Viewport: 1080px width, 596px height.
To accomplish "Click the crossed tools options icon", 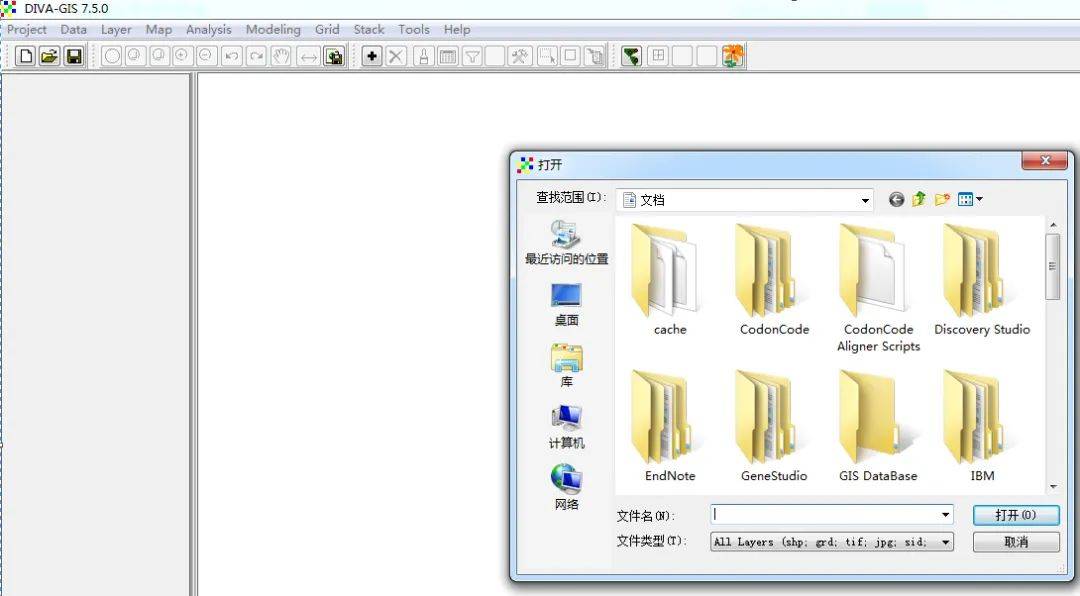I will 520,56.
